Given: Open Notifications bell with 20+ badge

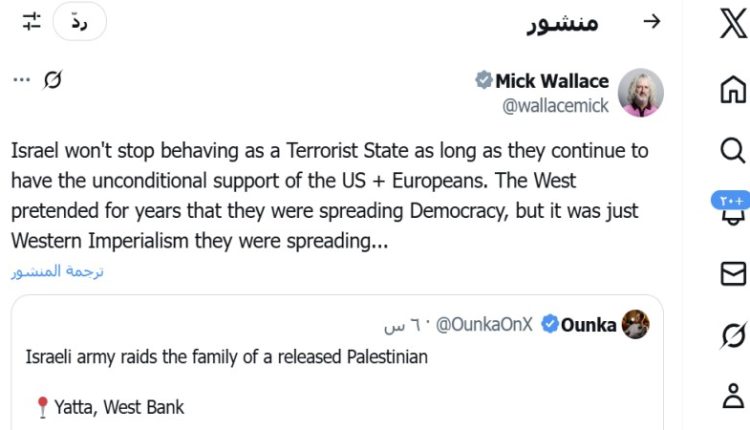Looking at the screenshot, I should click(x=732, y=212).
